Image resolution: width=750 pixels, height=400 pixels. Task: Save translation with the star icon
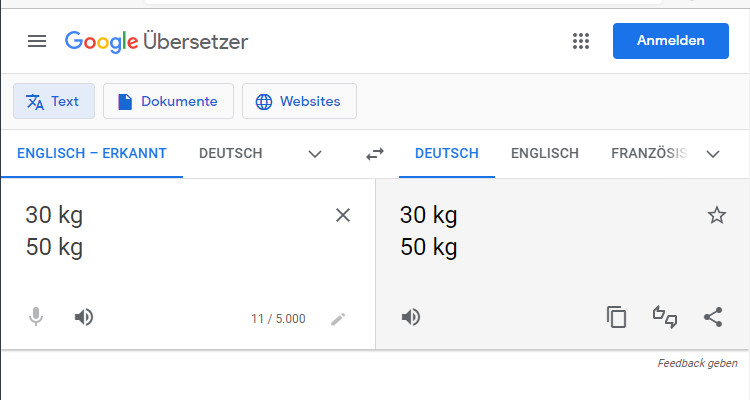[x=717, y=215]
